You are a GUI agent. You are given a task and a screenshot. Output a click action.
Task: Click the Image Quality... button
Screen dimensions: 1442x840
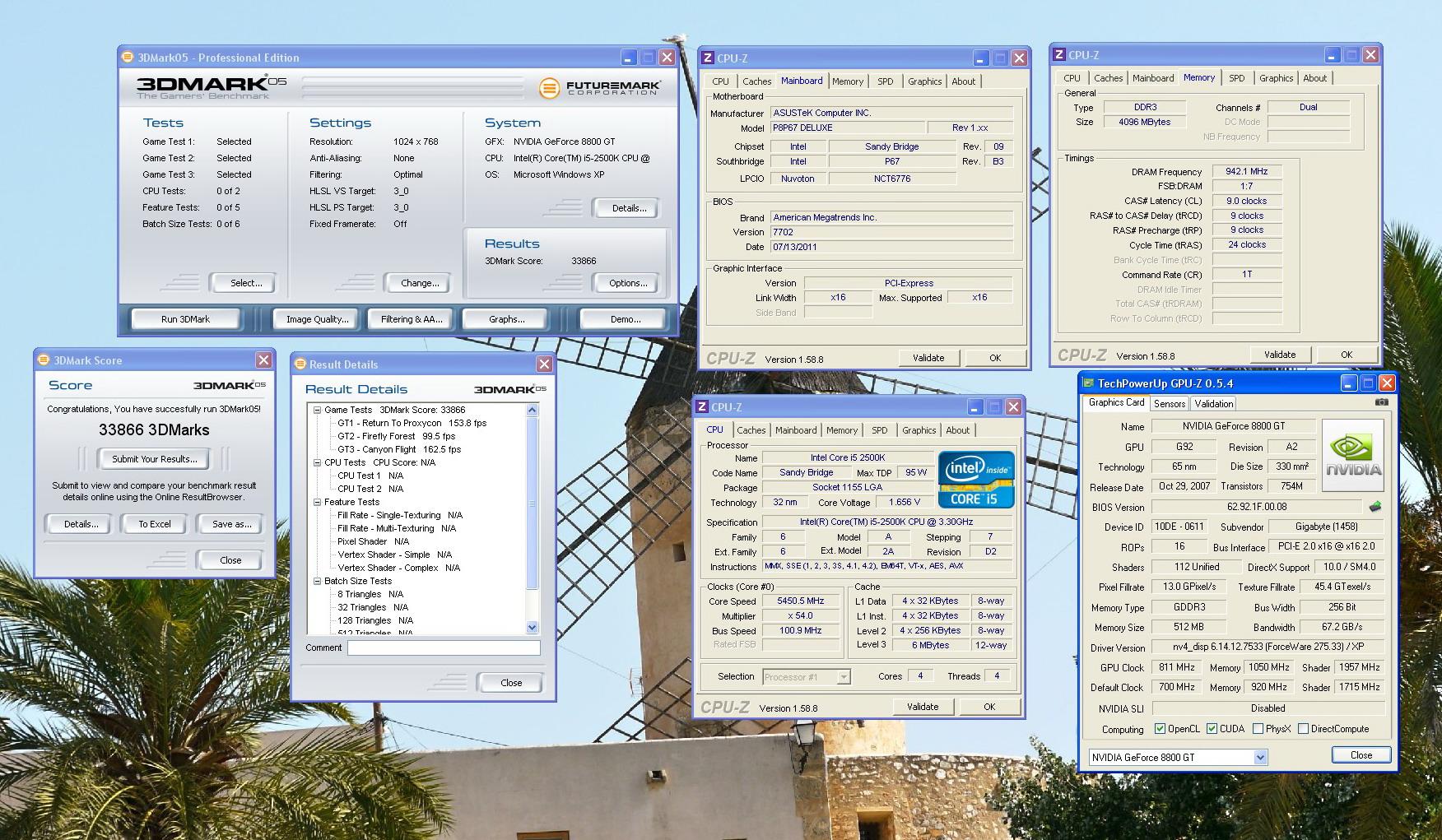click(x=317, y=319)
